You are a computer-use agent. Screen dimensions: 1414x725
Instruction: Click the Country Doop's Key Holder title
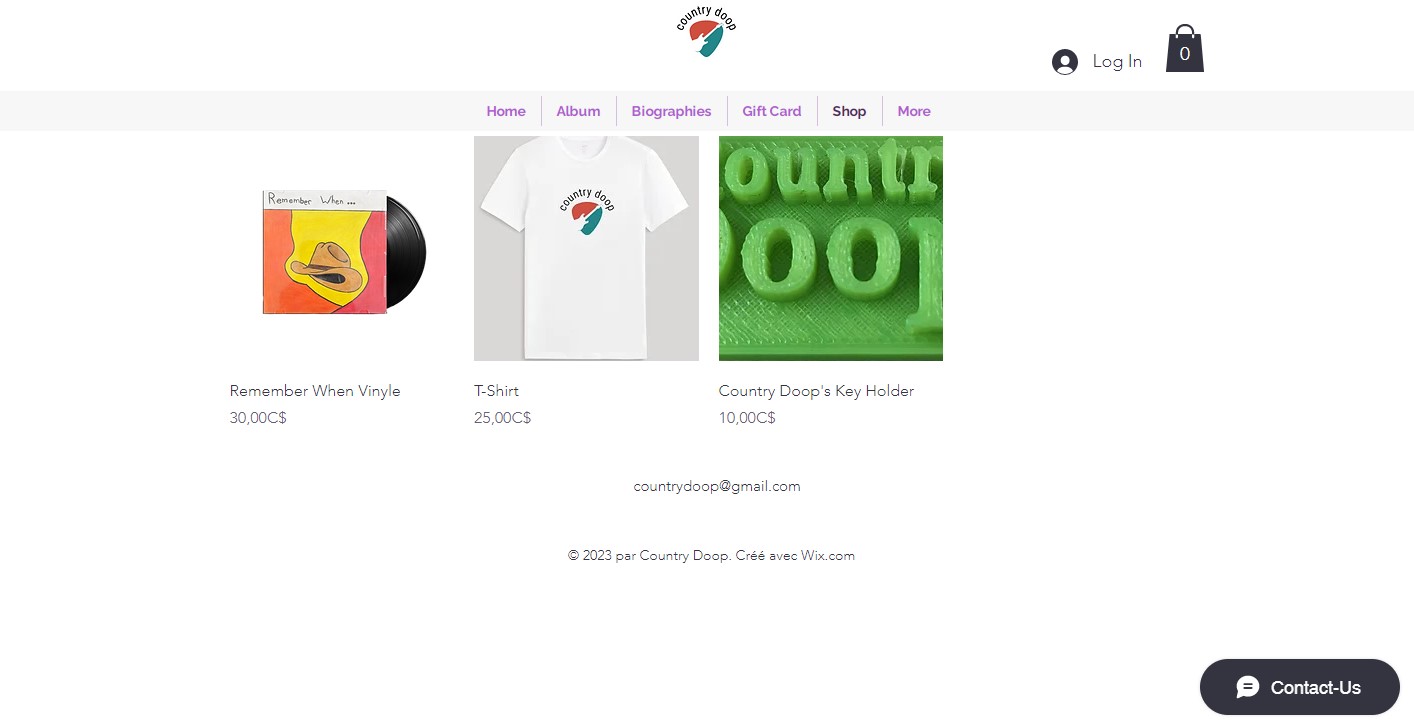(816, 391)
